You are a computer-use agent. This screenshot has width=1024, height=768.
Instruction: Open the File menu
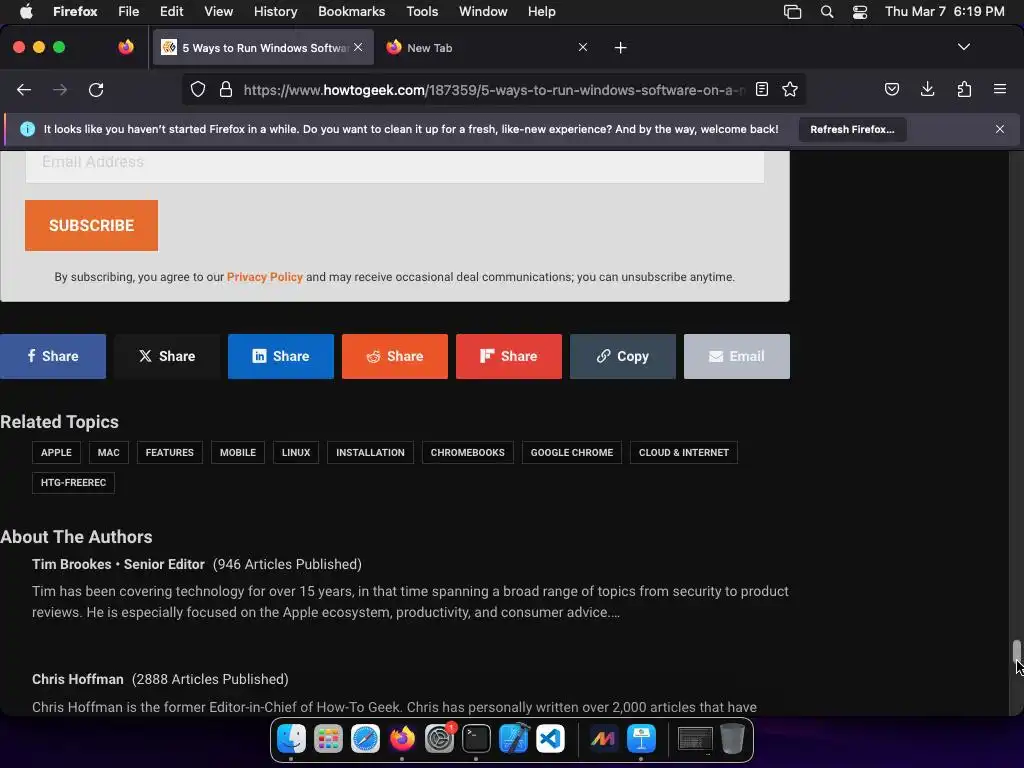[128, 12]
